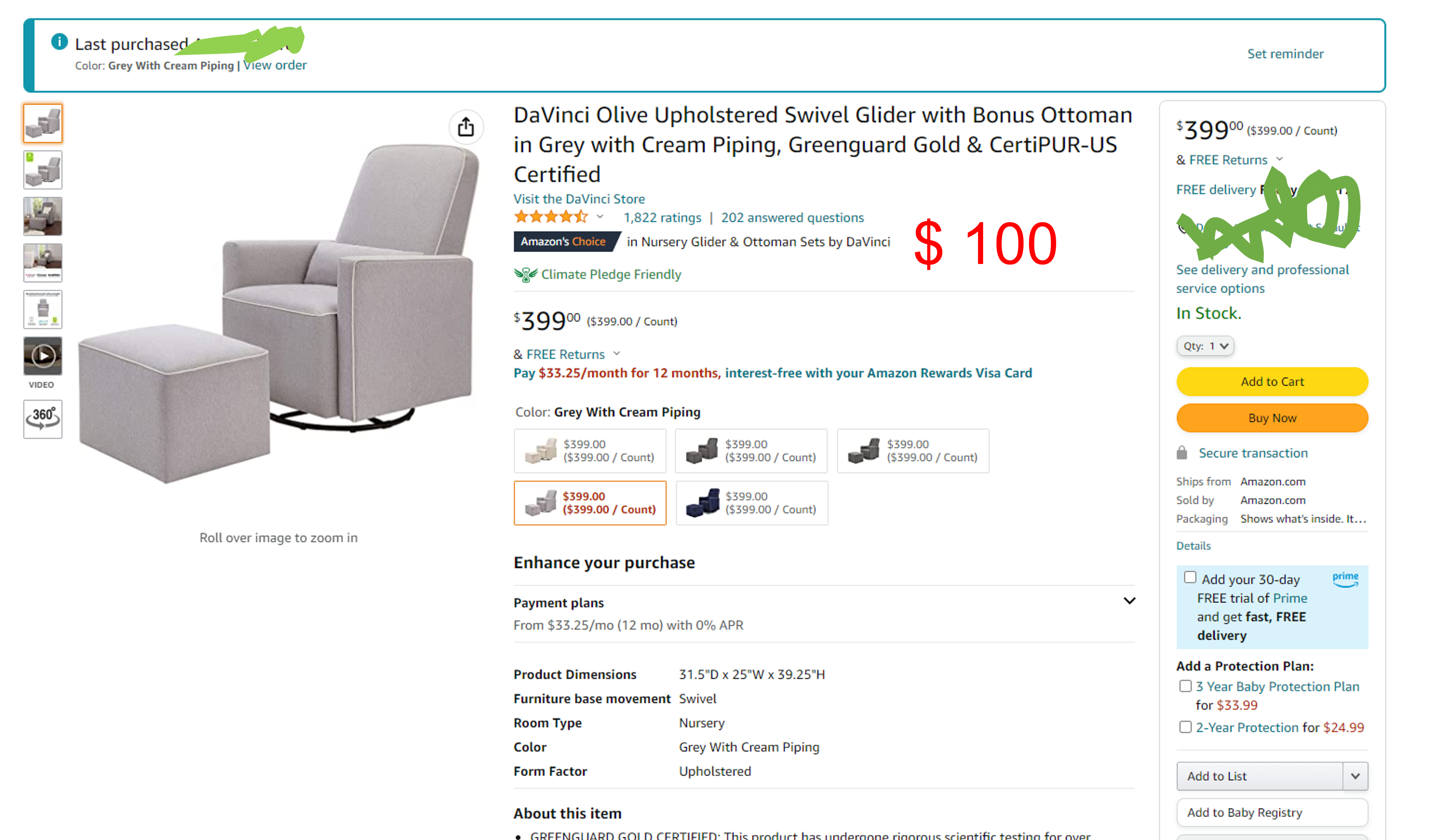Open the 360 degree view icon

(x=43, y=419)
